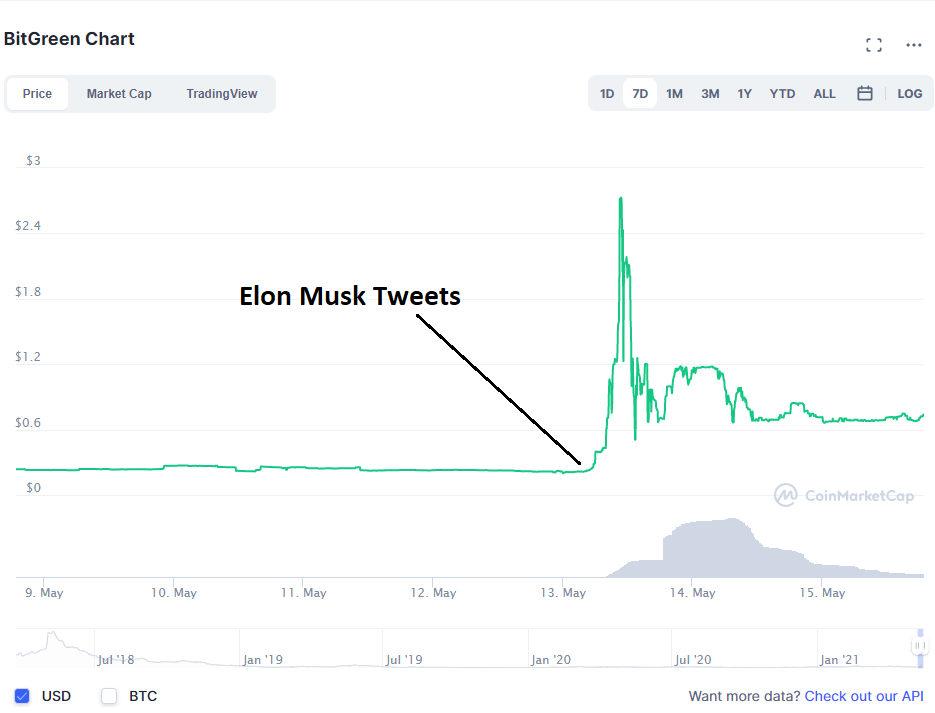Uncheck the USD checkbox

(x=22, y=696)
